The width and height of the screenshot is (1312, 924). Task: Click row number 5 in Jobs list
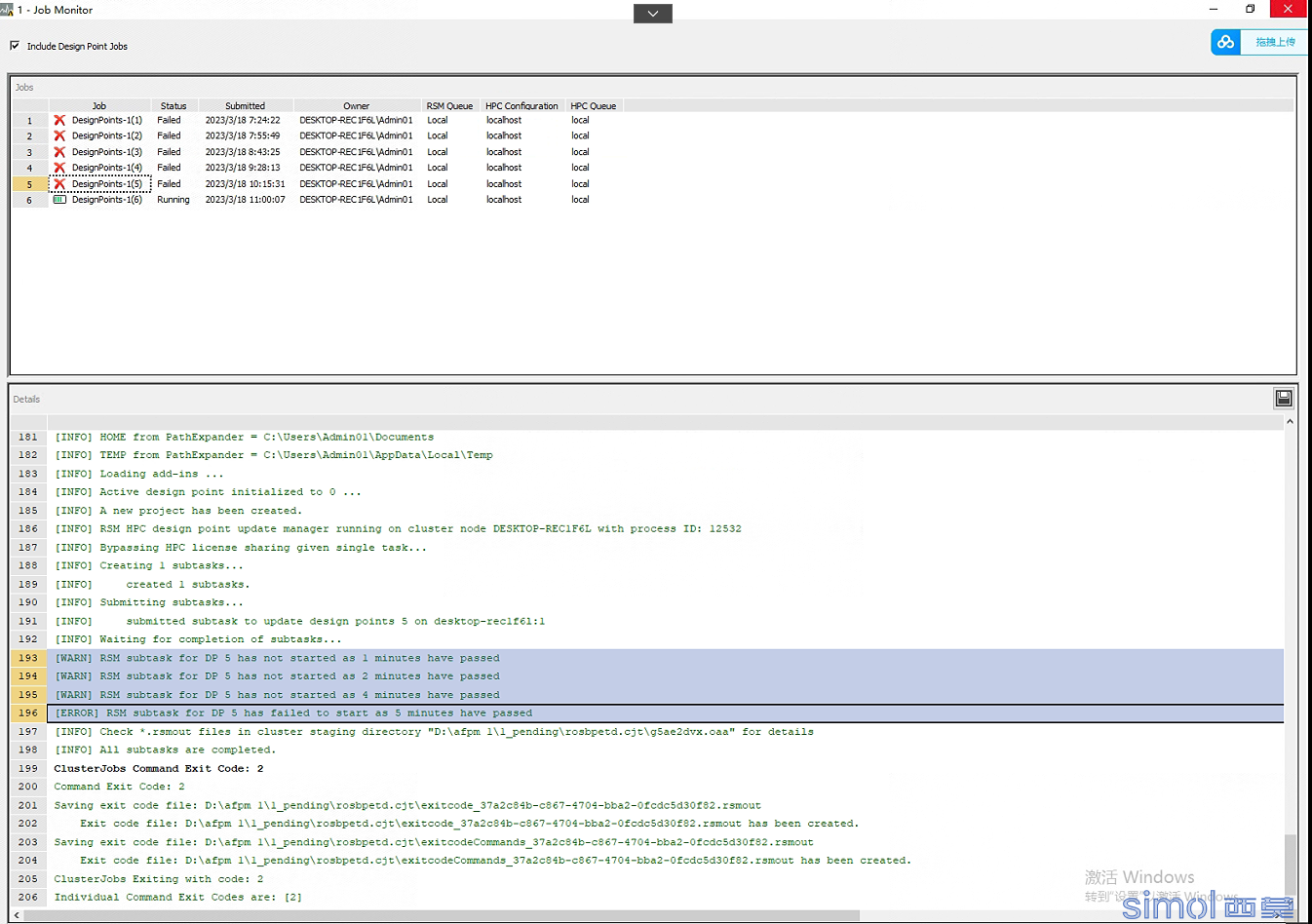tap(30, 184)
